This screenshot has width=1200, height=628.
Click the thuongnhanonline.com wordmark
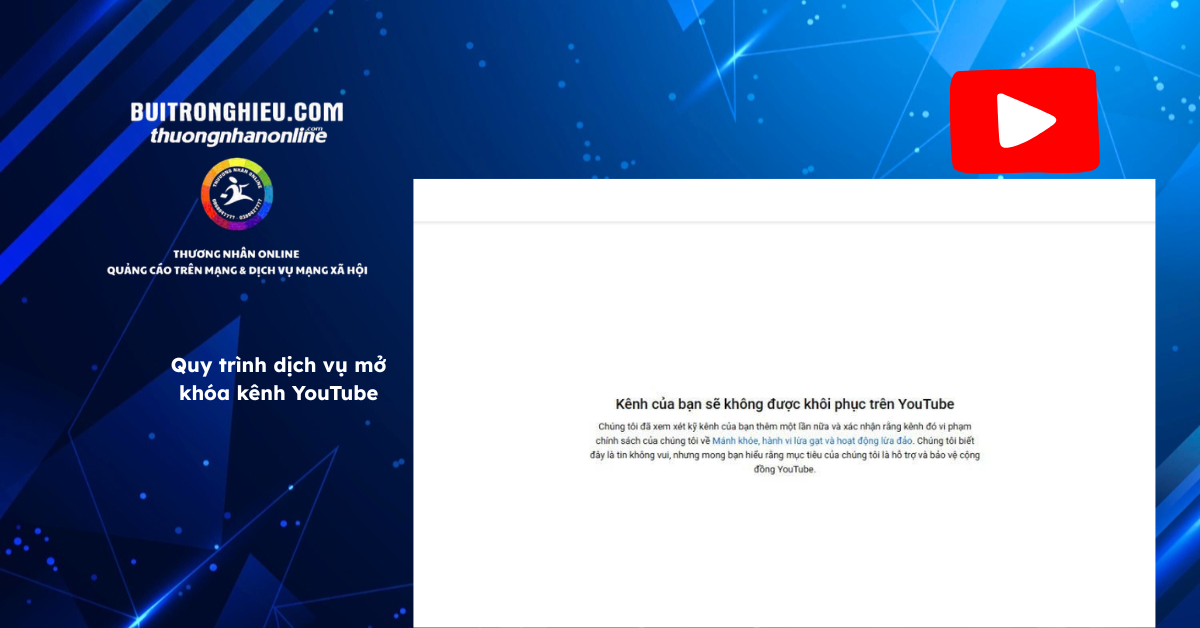pyautogui.click(x=238, y=135)
